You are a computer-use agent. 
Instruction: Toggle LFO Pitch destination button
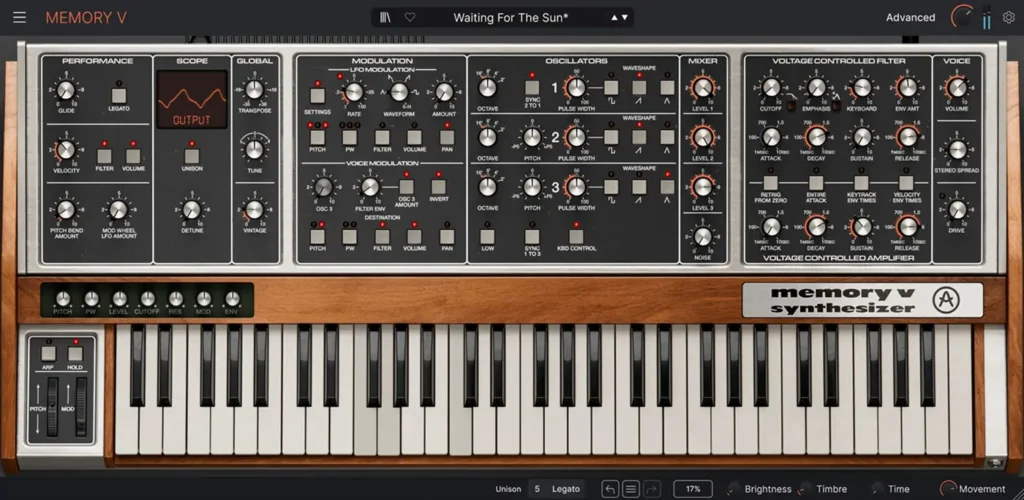click(x=317, y=137)
